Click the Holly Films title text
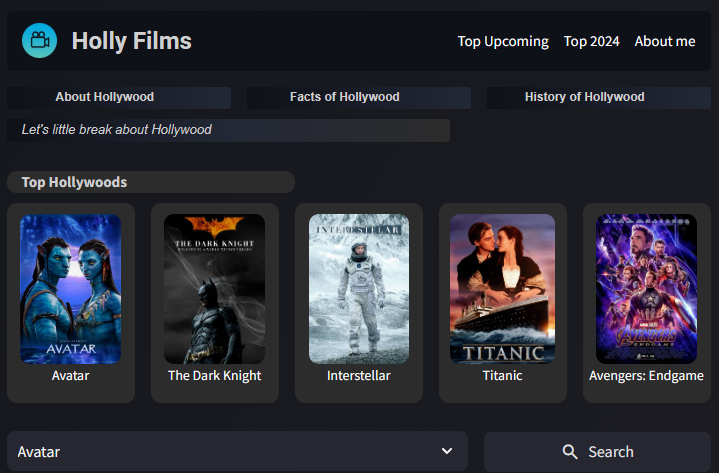The width and height of the screenshot is (719, 473). [131, 41]
